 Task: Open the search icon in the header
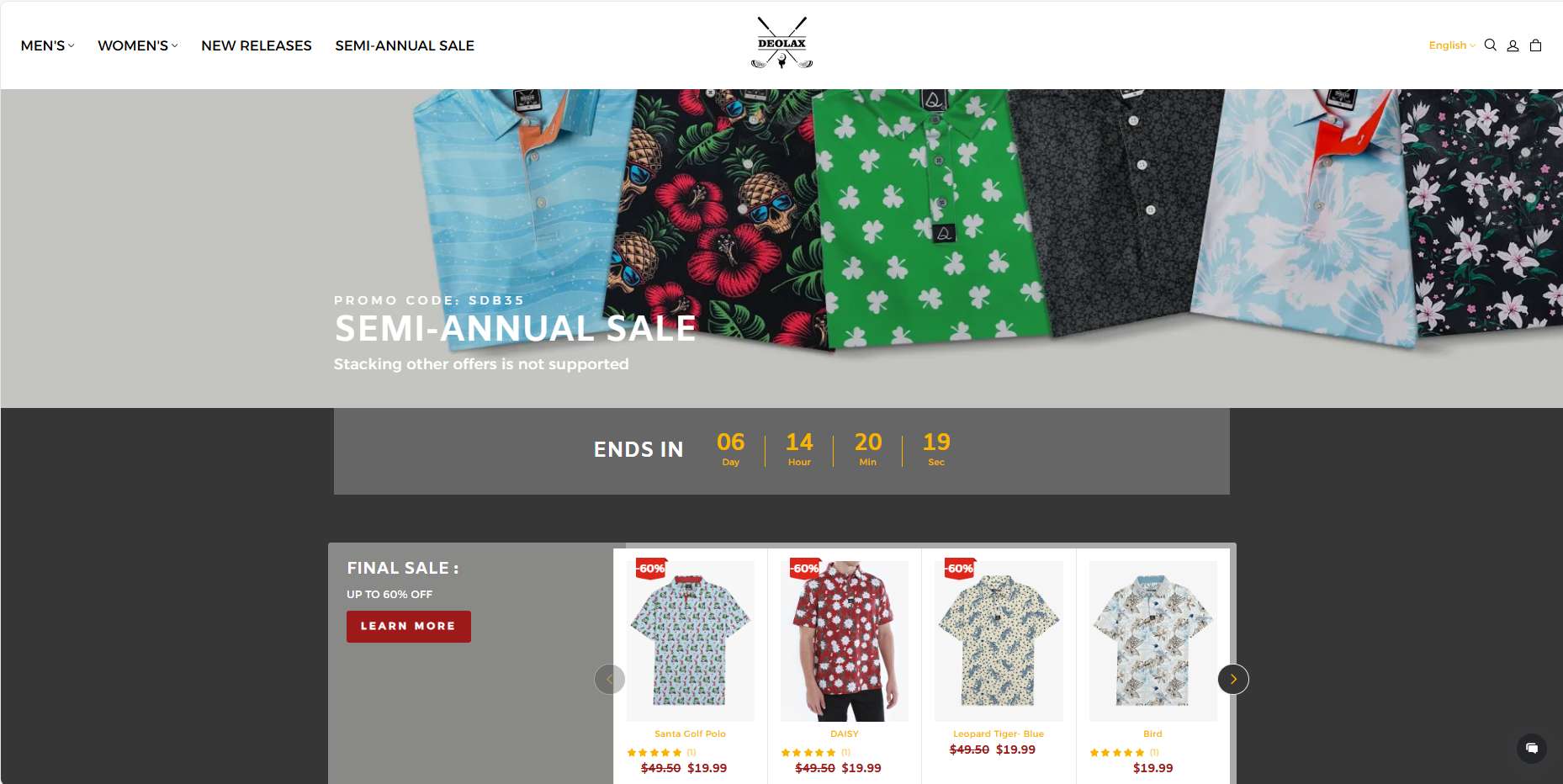(x=1490, y=45)
